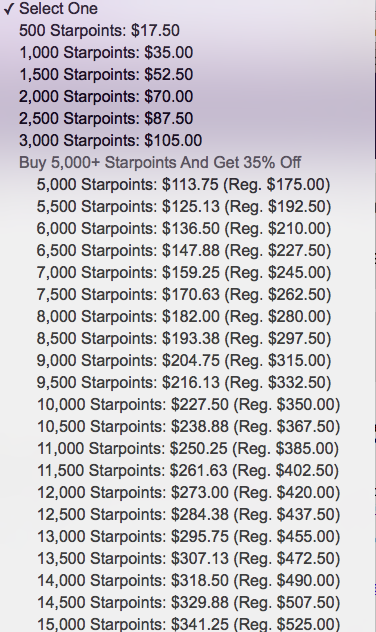The width and height of the screenshot is (376, 632).
Task: Select 14,000 Starpoints: $318.50
Action: coord(187,580)
